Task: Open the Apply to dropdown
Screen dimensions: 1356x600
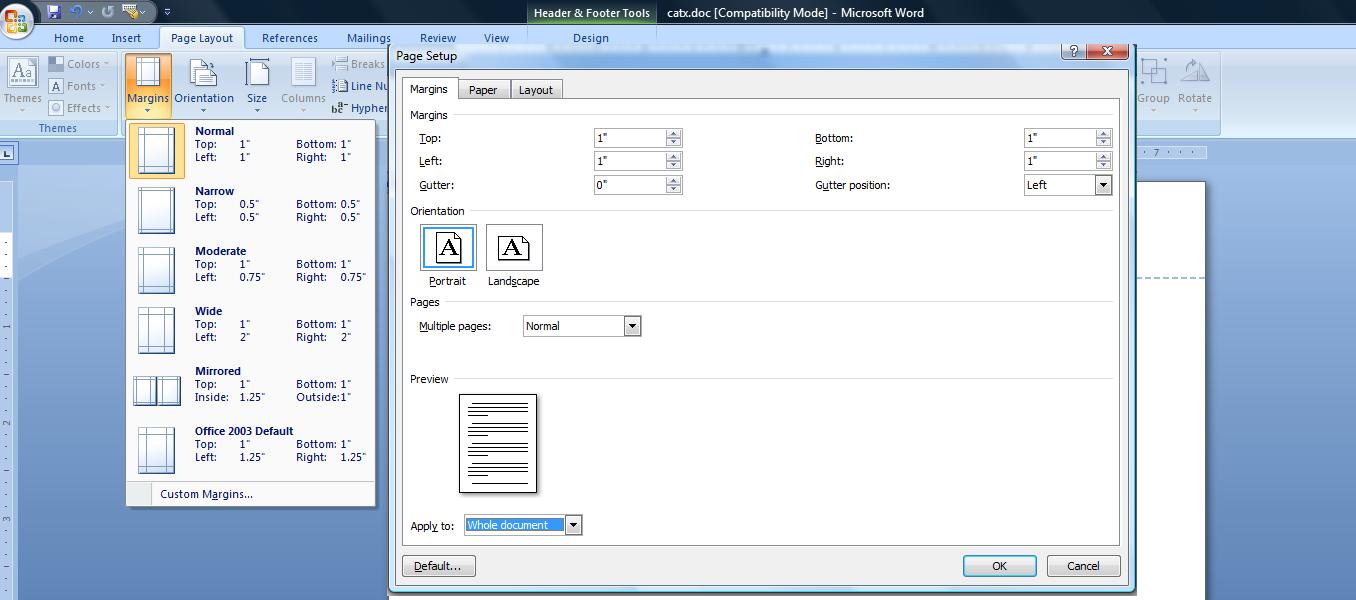Action: coord(573,525)
